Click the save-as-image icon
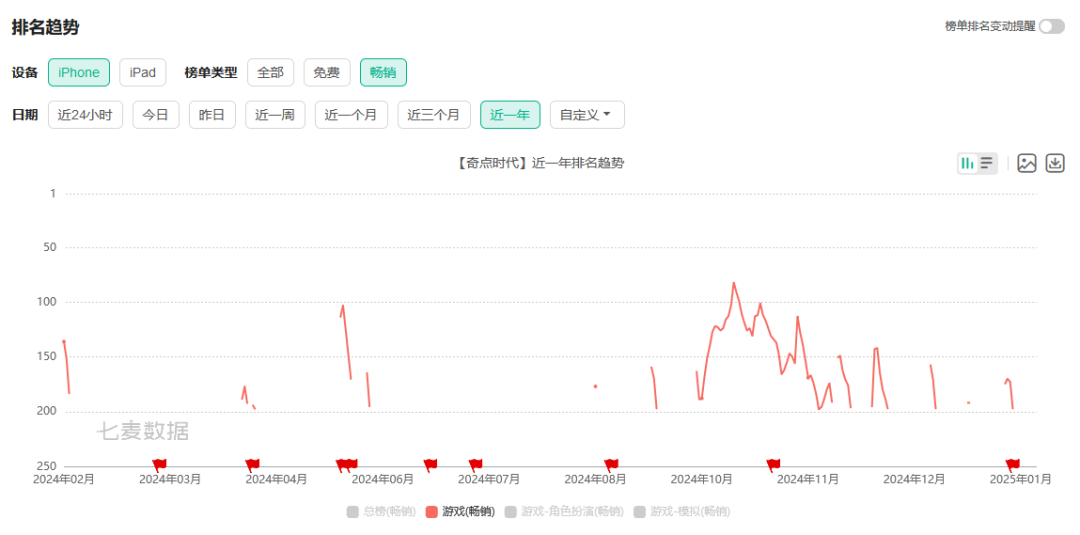The width and height of the screenshot is (1080, 535). coord(1027,163)
